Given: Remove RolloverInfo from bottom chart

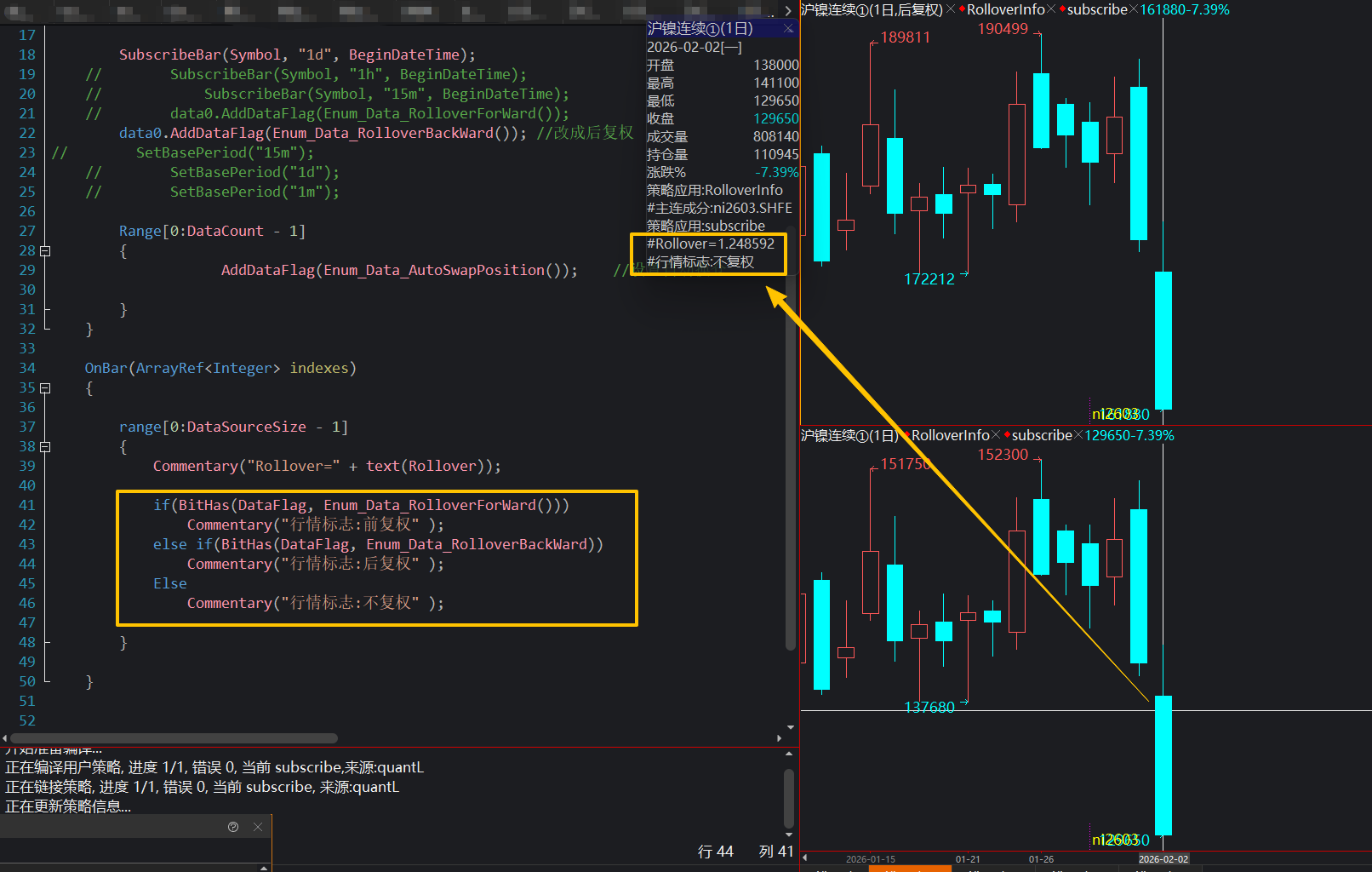Looking at the screenshot, I should (996, 435).
